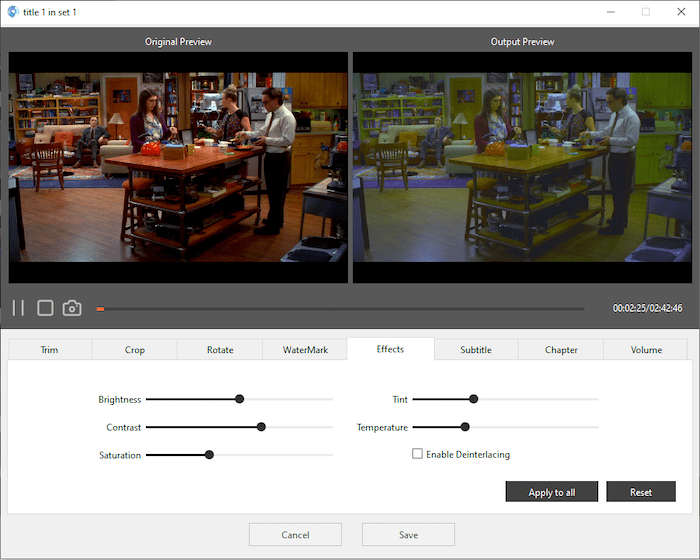Take a snapshot with camera icon

click(x=72, y=308)
